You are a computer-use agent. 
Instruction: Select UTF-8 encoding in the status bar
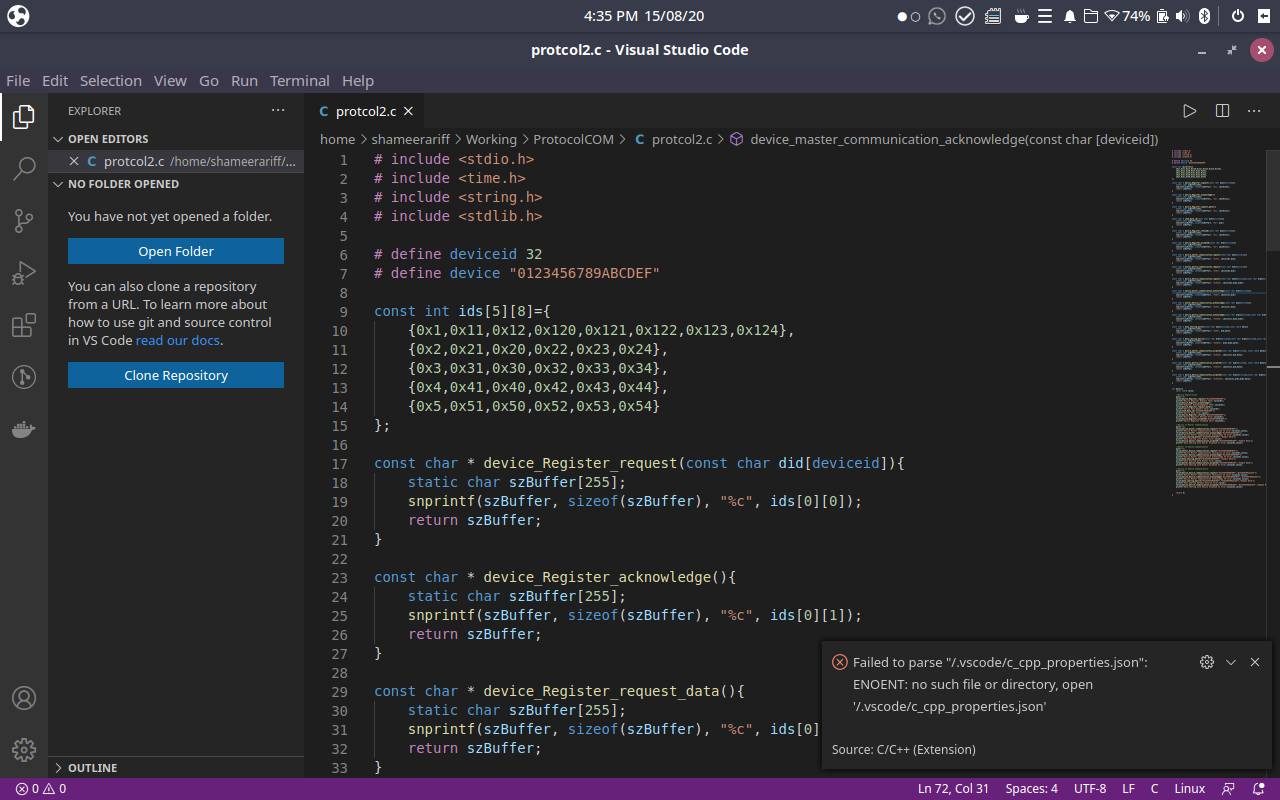1090,788
